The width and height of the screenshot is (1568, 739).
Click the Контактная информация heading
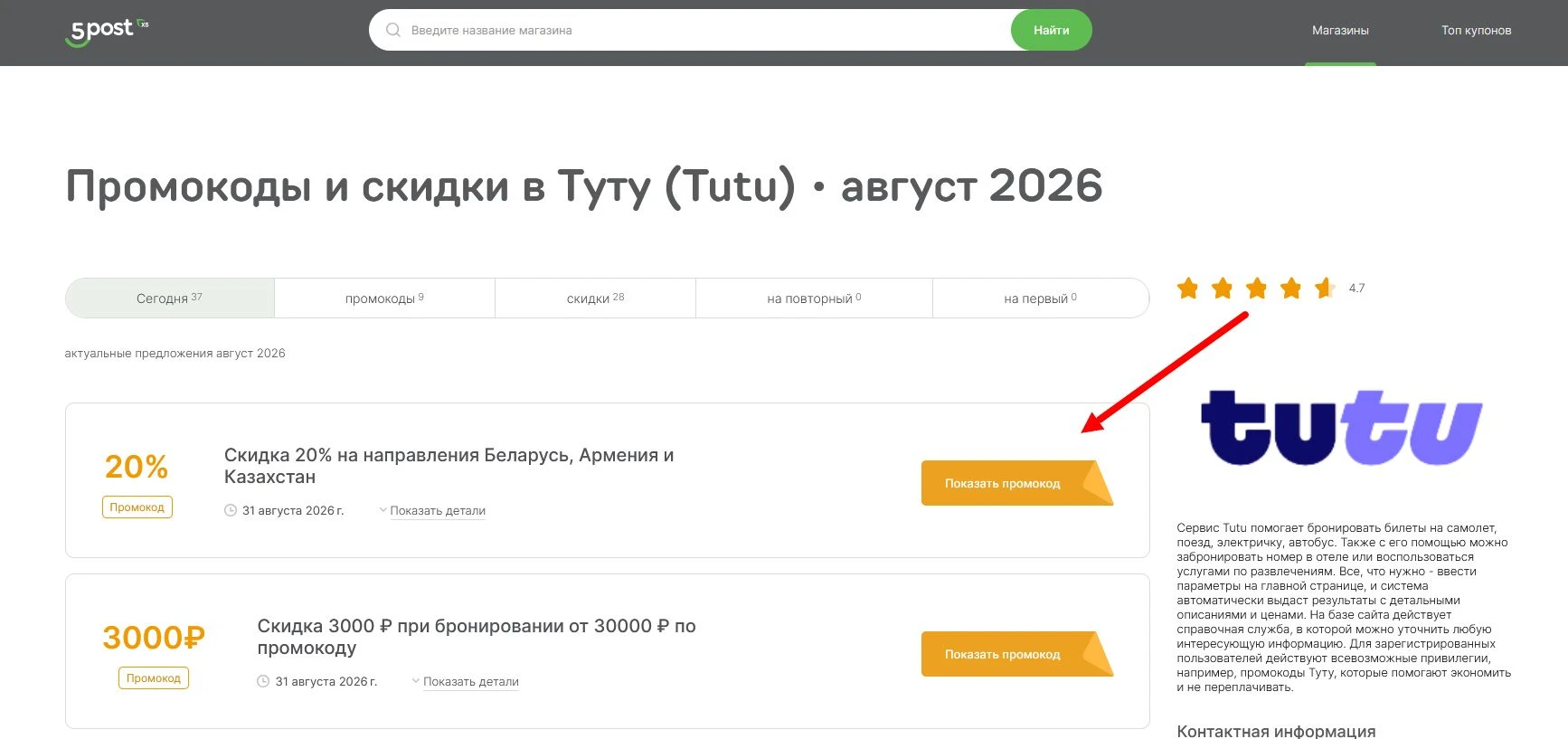[1276, 731]
